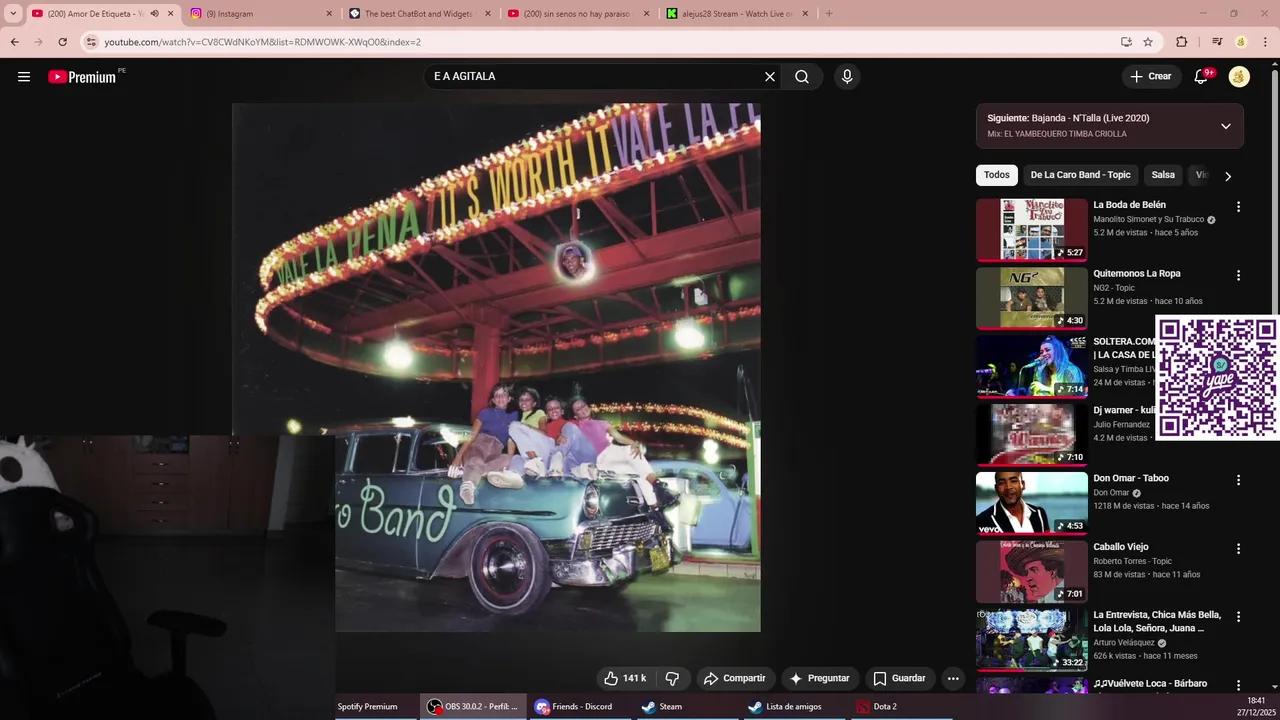Select the De La Caro Band - Topic chip
1280x720 pixels.
point(1080,175)
